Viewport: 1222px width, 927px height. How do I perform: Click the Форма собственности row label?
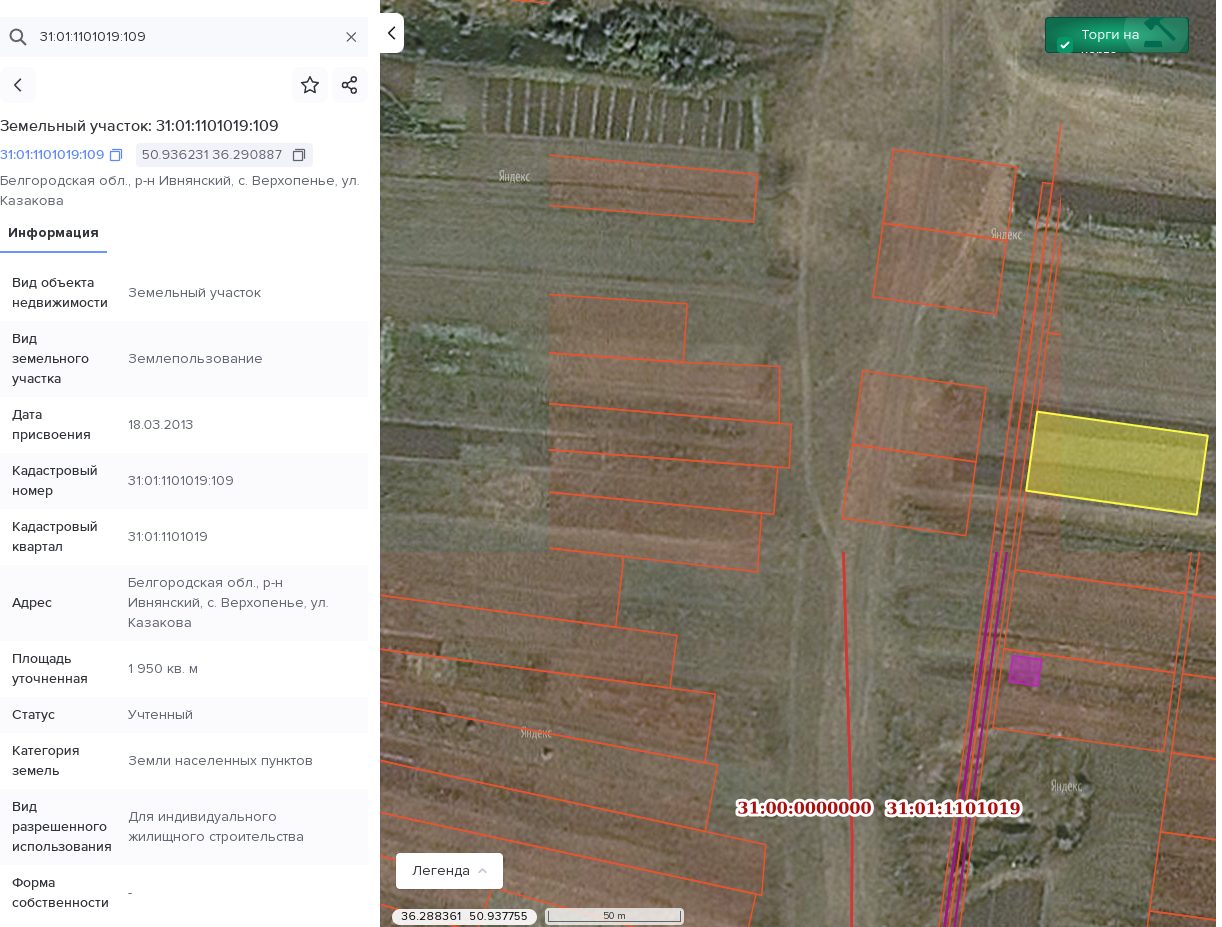click(x=60, y=893)
